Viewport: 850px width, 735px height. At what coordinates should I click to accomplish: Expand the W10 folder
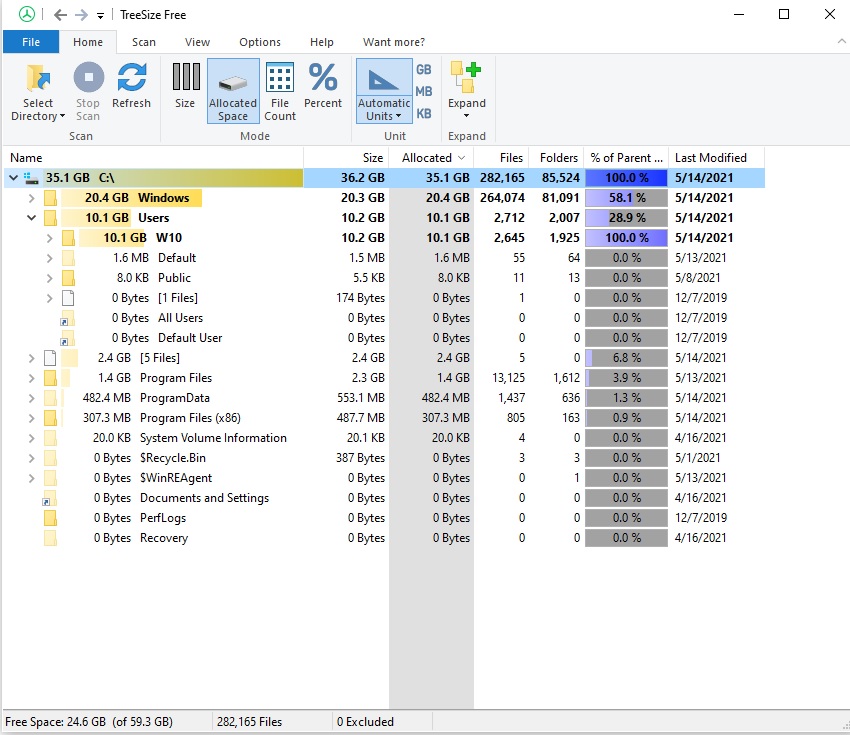49,238
